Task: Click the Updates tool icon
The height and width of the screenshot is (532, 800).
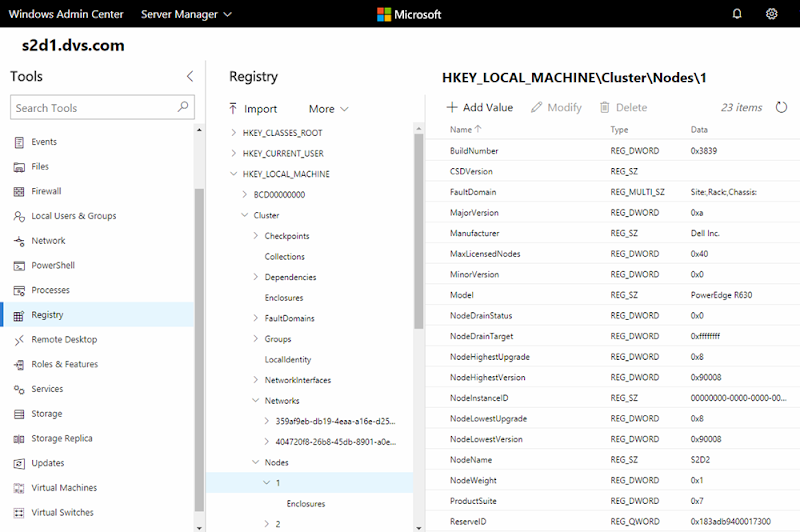Action: [x=19, y=464]
